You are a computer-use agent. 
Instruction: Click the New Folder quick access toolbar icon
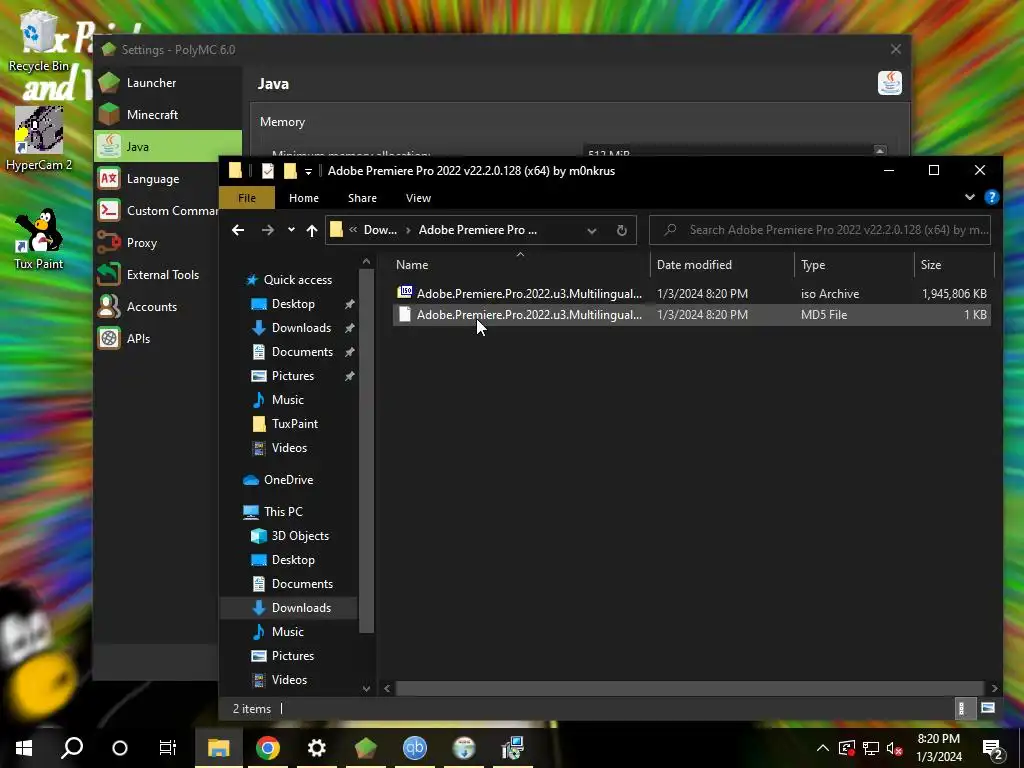[x=290, y=171]
